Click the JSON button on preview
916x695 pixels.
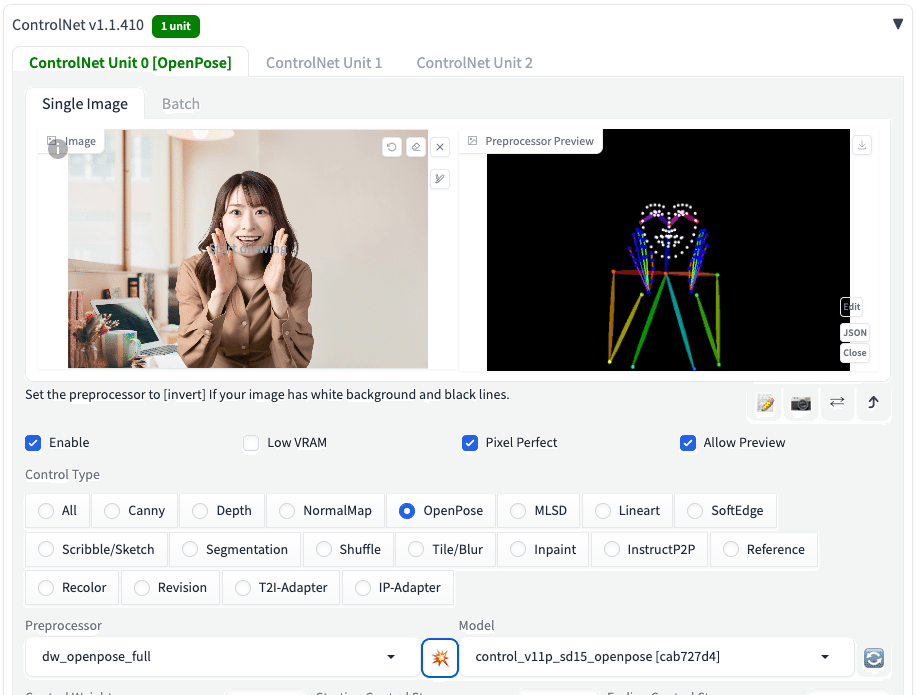click(x=855, y=333)
